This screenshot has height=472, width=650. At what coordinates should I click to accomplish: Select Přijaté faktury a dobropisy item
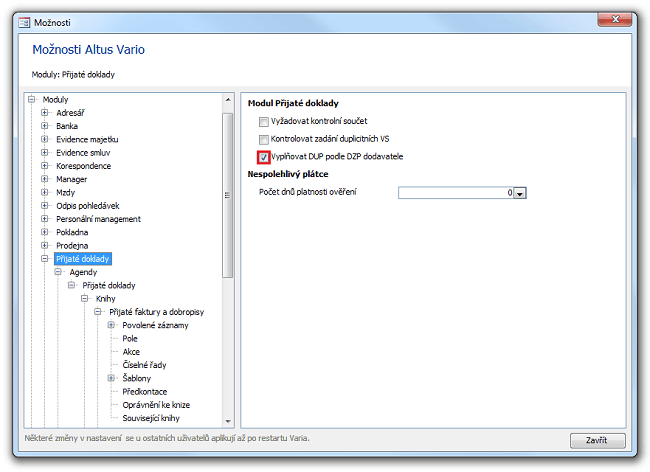tap(156, 312)
